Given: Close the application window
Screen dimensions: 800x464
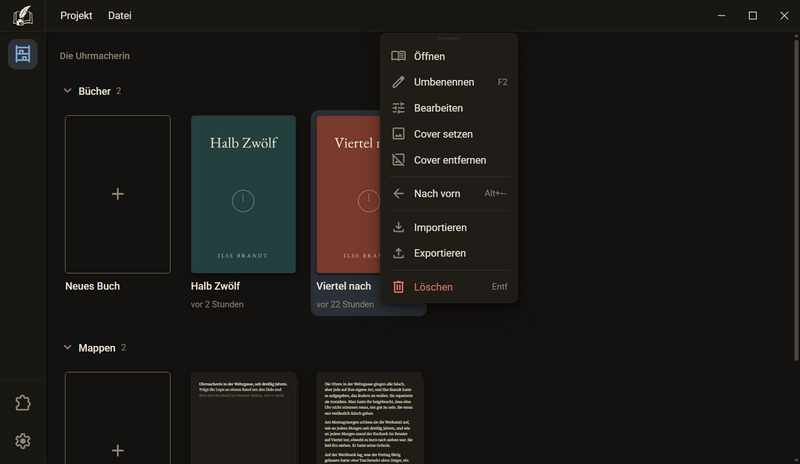Looking at the screenshot, I should click(x=784, y=16).
